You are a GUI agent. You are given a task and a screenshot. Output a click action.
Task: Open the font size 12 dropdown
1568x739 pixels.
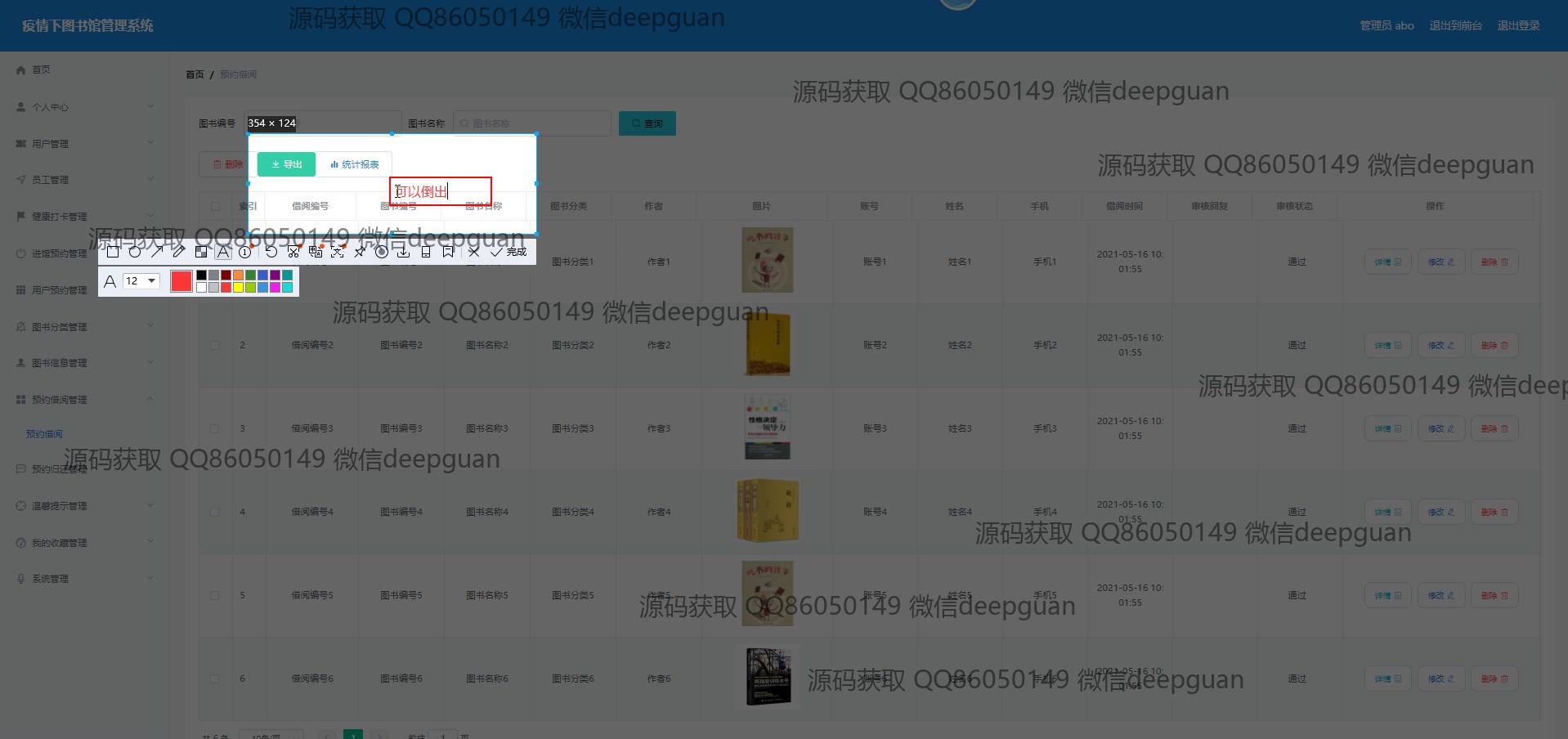pyautogui.click(x=141, y=281)
